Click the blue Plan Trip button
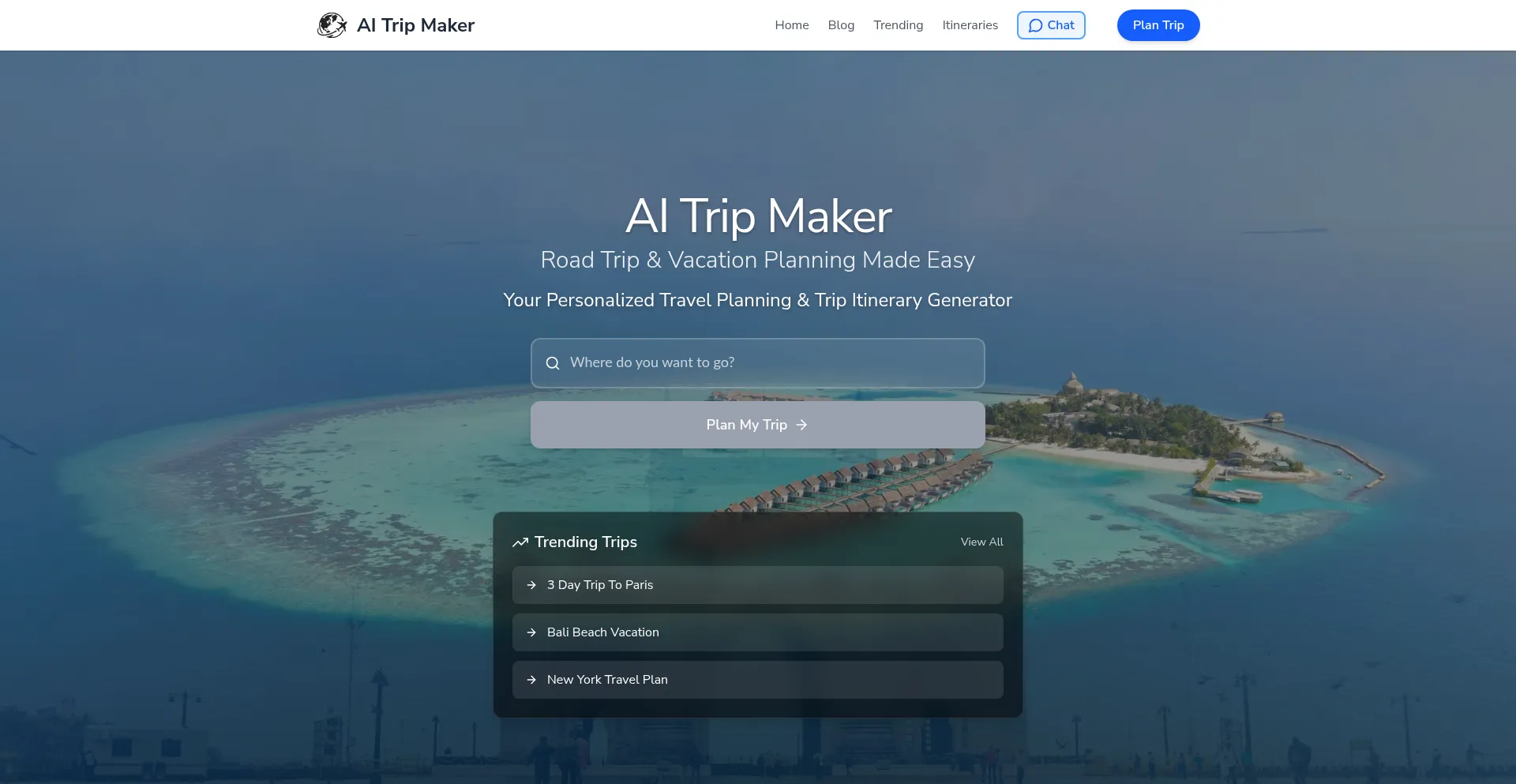 tap(1158, 25)
